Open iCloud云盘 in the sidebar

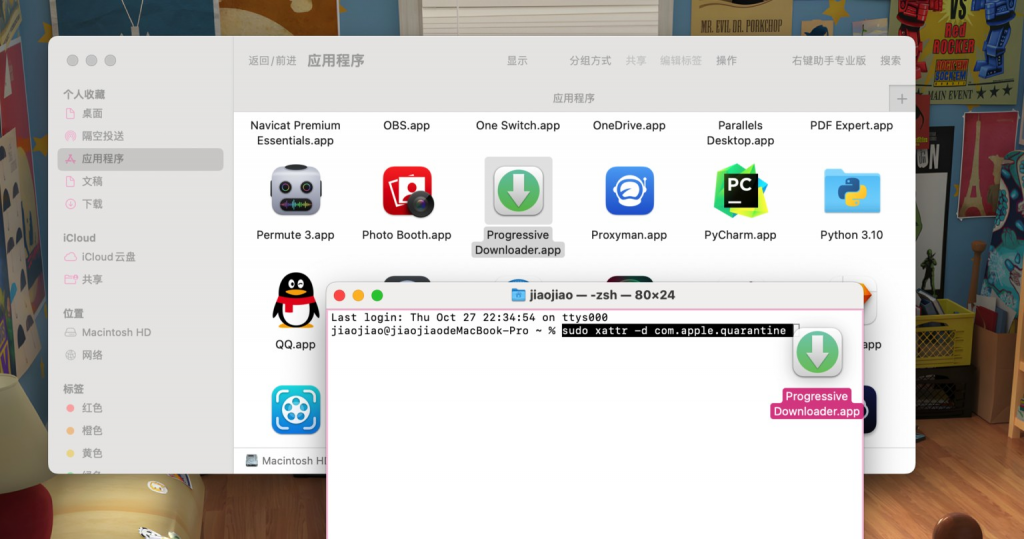(x=108, y=257)
